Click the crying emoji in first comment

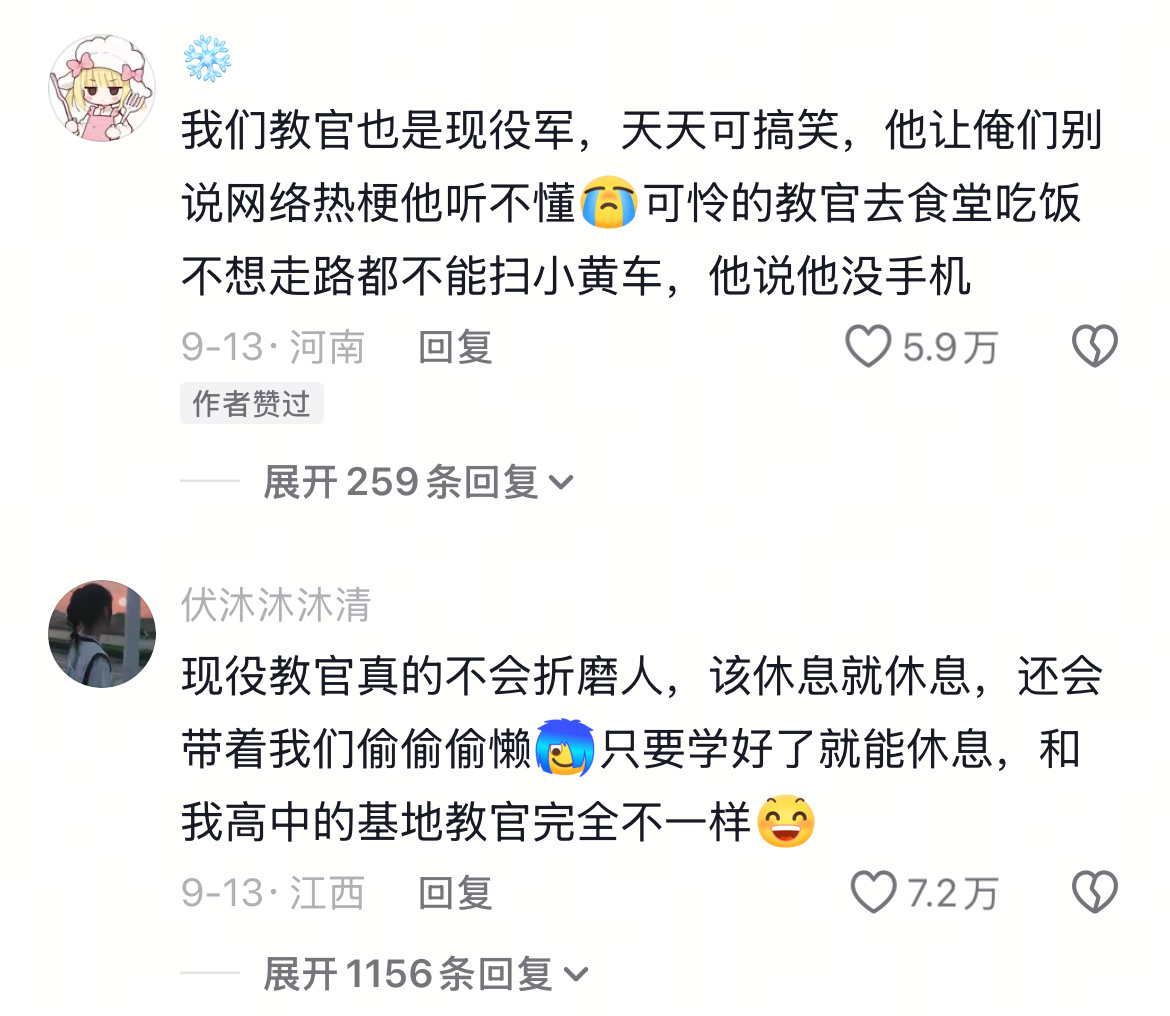(x=610, y=202)
